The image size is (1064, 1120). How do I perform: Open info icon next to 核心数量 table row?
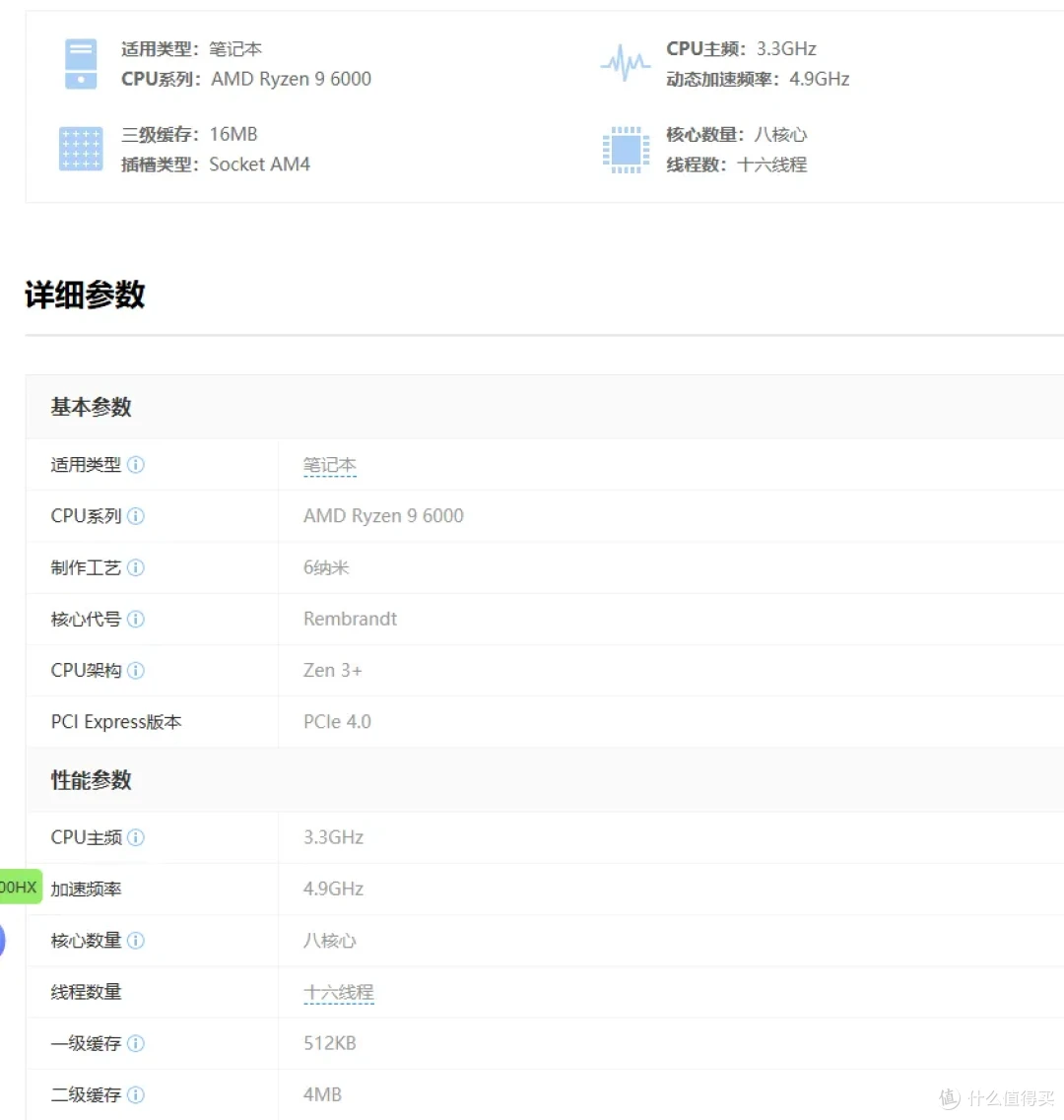coord(136,941)
